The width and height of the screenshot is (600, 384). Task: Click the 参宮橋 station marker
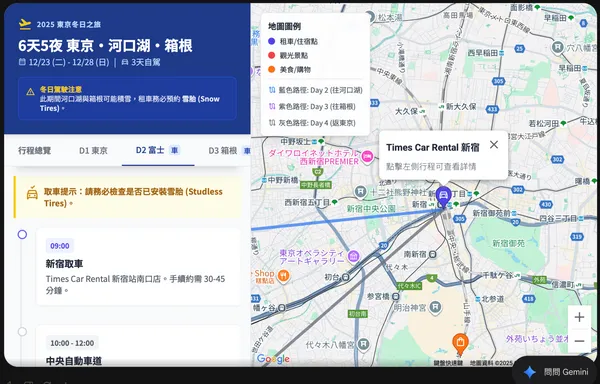(x=396, y=296)
